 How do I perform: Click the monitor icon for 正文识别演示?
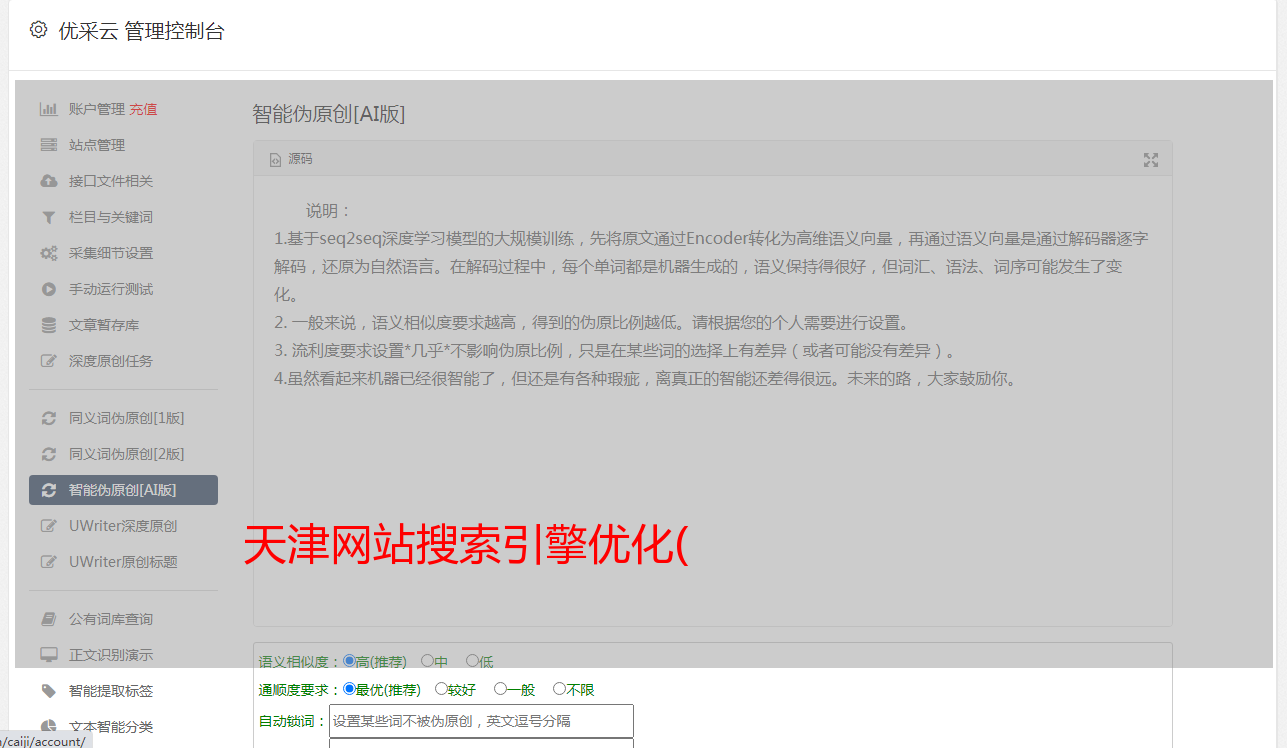pyautogui.click(x=48, y=655)
